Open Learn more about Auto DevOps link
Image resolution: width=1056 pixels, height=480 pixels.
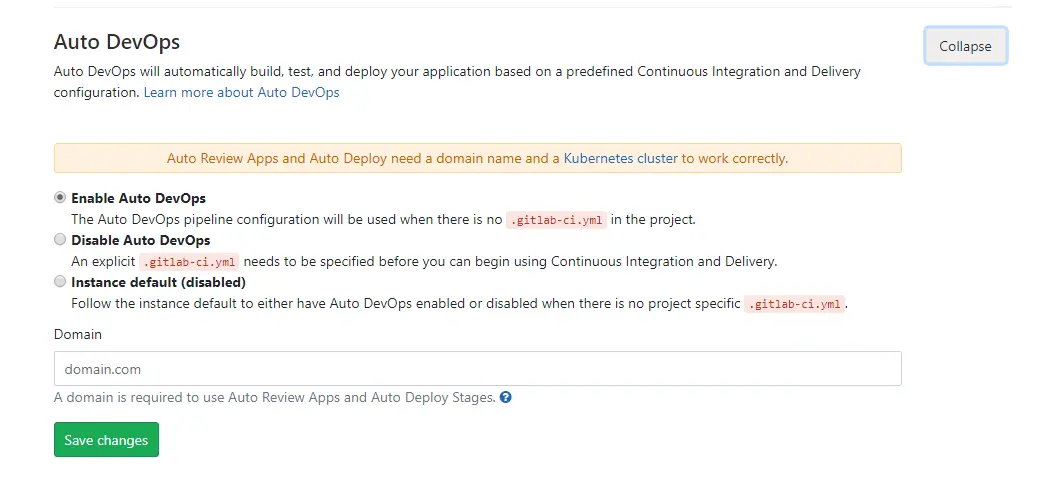[242, 92]
